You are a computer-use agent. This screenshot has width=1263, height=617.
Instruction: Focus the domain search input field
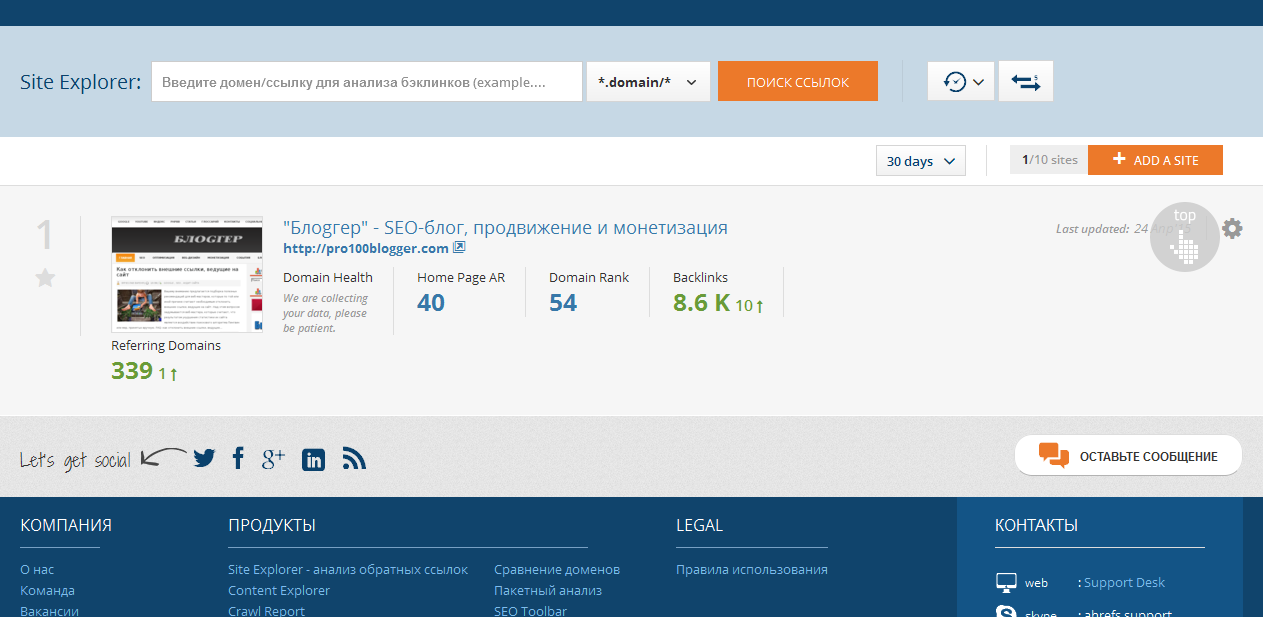coord(366,82)
